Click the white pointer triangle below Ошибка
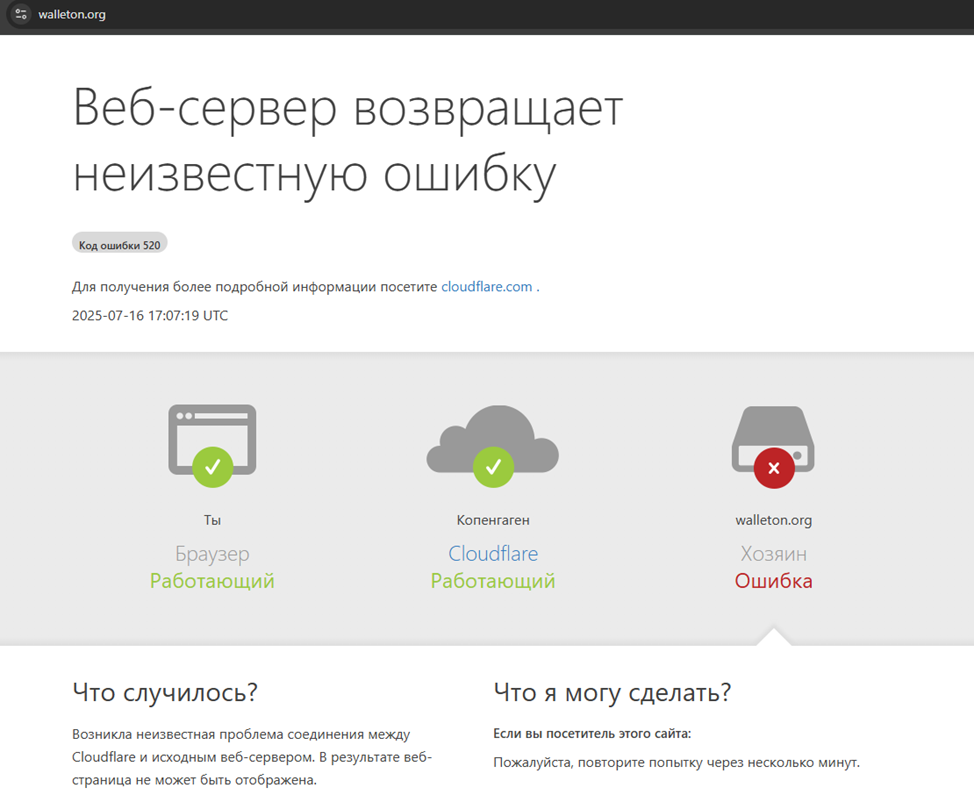The width and height of the screenshot is (974, 795). 773,637
